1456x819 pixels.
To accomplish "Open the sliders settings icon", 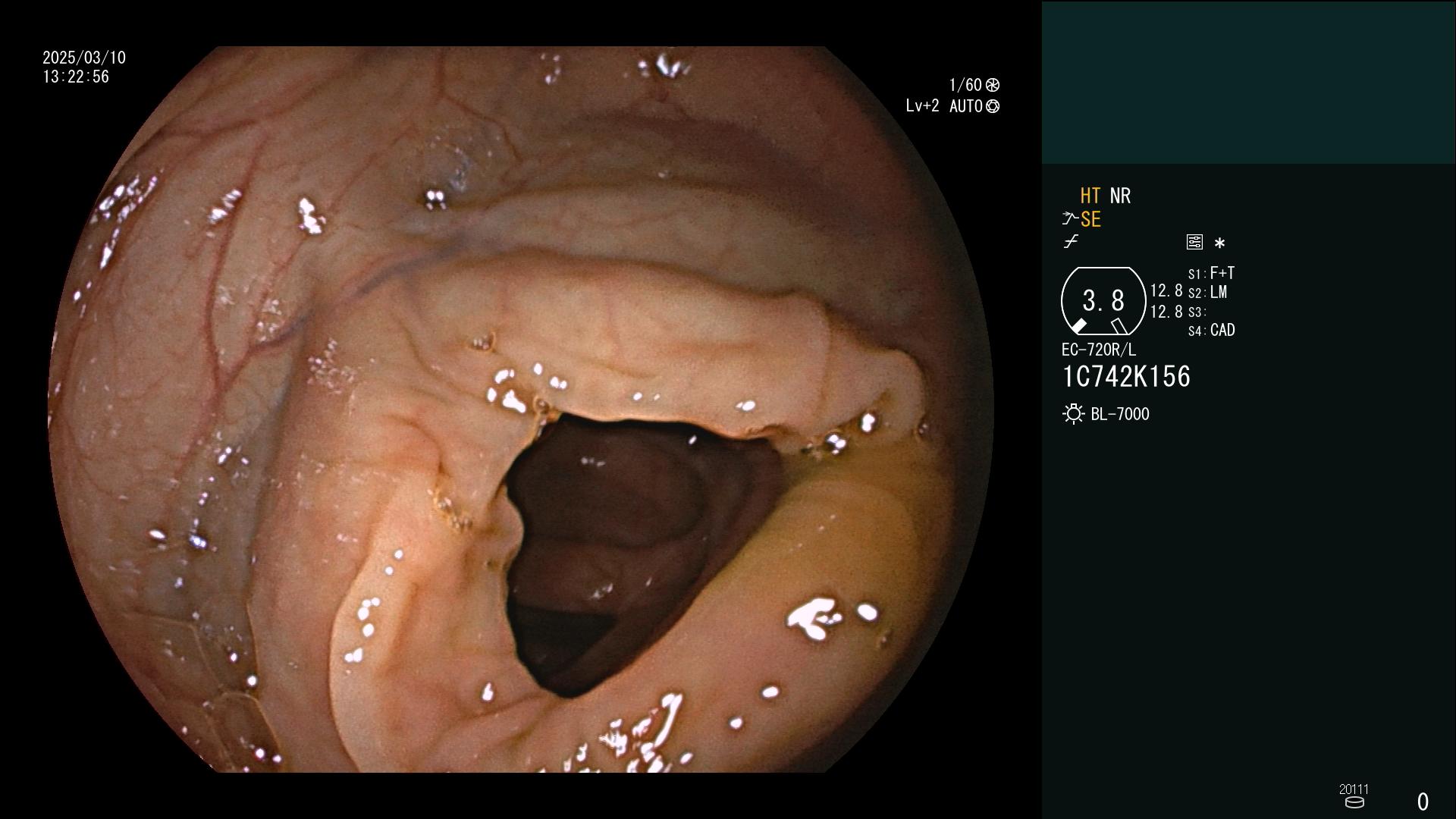I will coord(1194,242).
